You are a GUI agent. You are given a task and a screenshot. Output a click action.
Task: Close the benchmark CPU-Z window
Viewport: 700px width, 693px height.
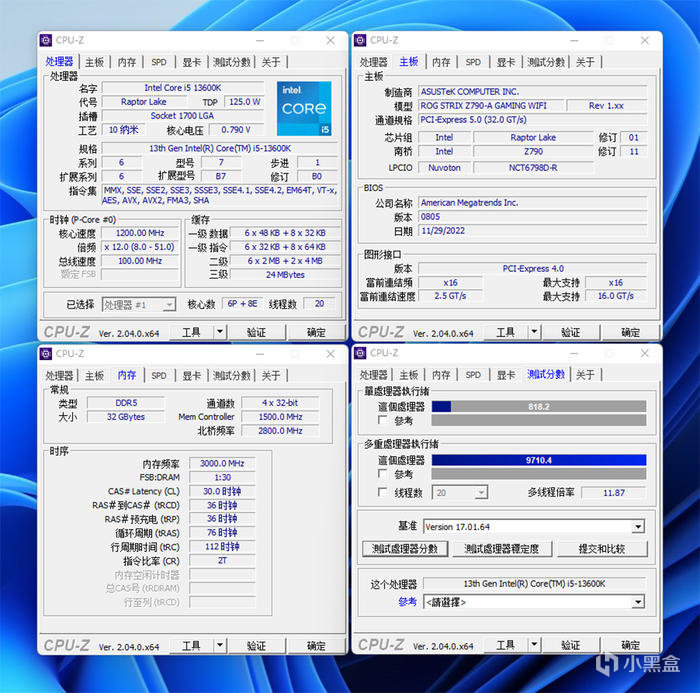click(x=645, y=353)
